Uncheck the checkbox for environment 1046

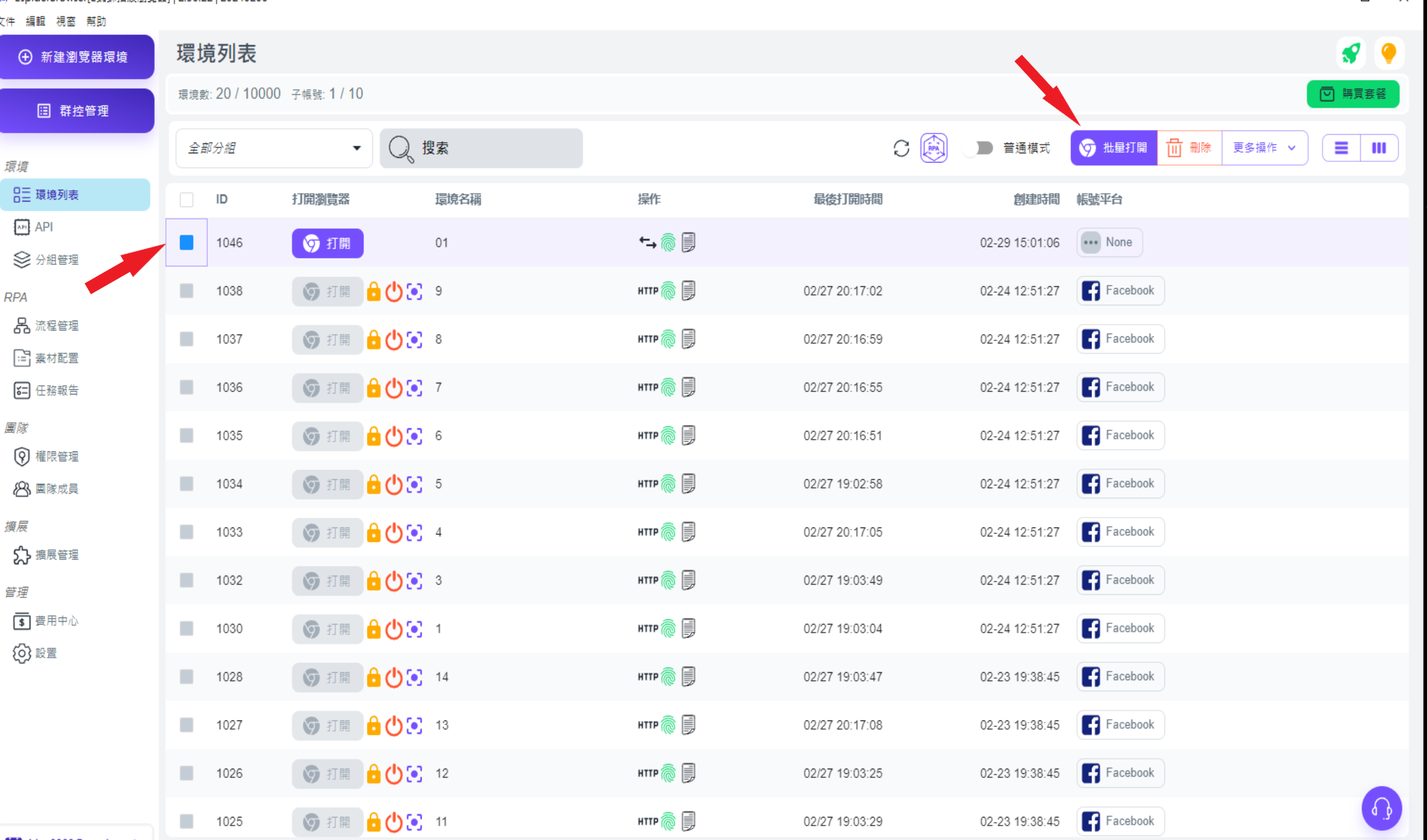186,243
